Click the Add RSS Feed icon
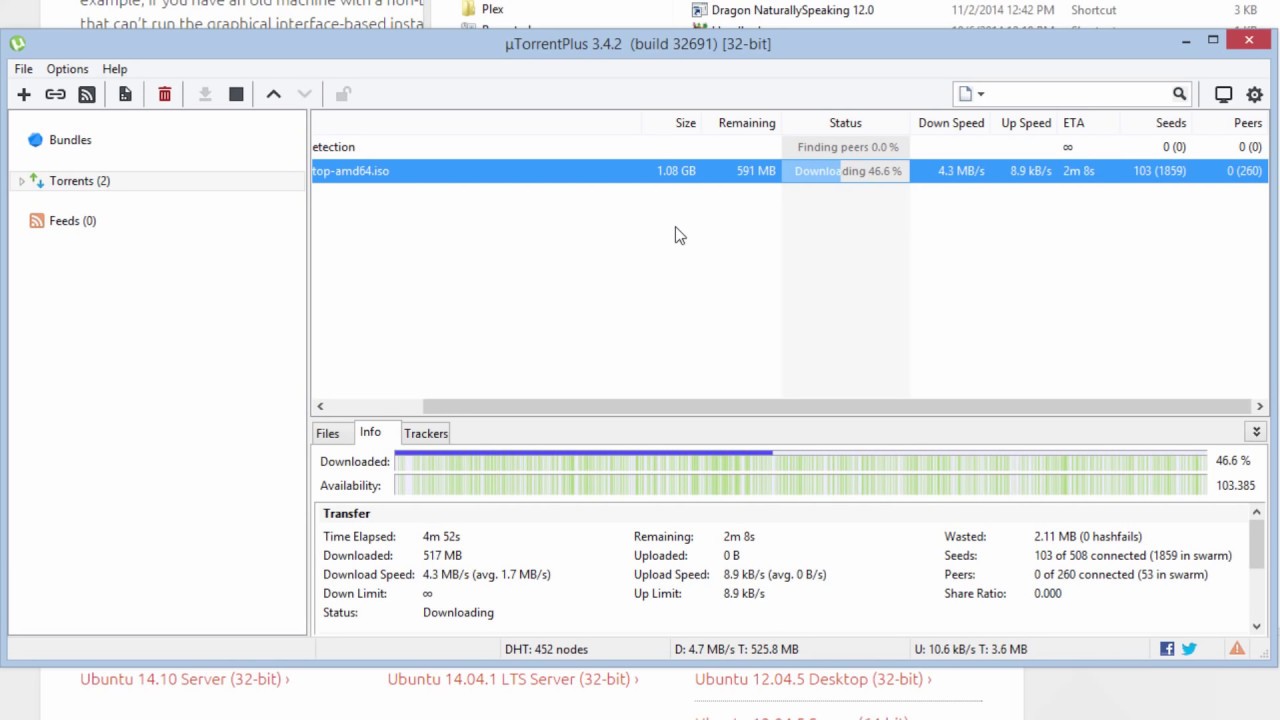Image resolution: width=1280 pixels, height=720 pixels. click(87, 94)
